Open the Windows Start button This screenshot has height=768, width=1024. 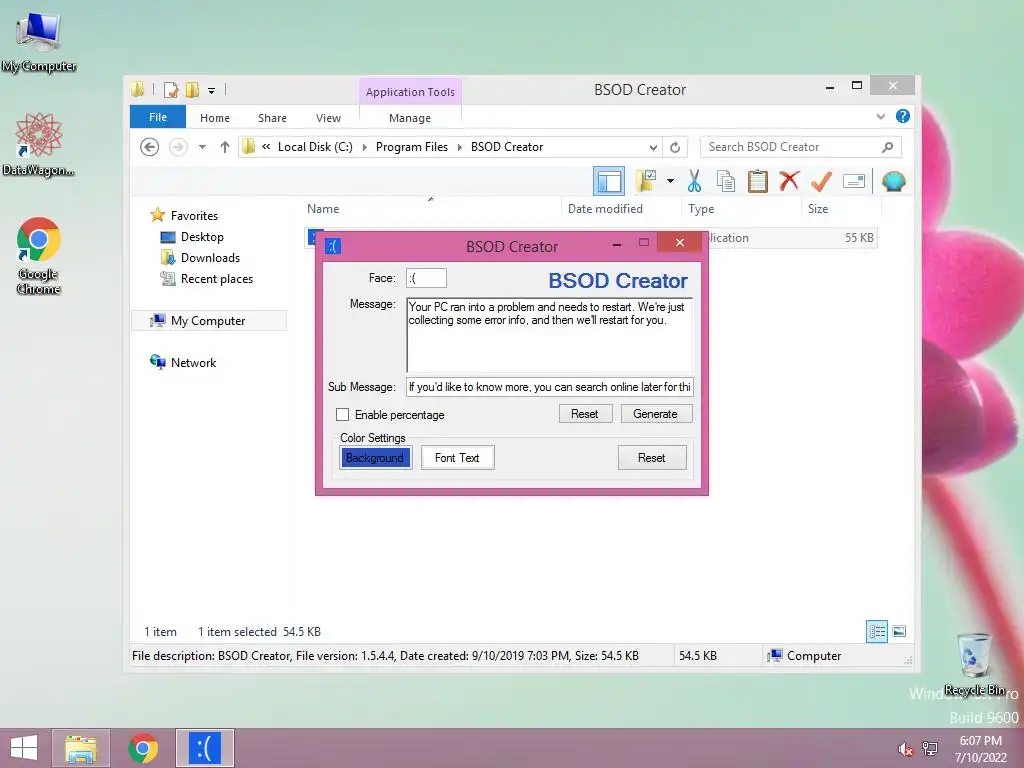24,748
